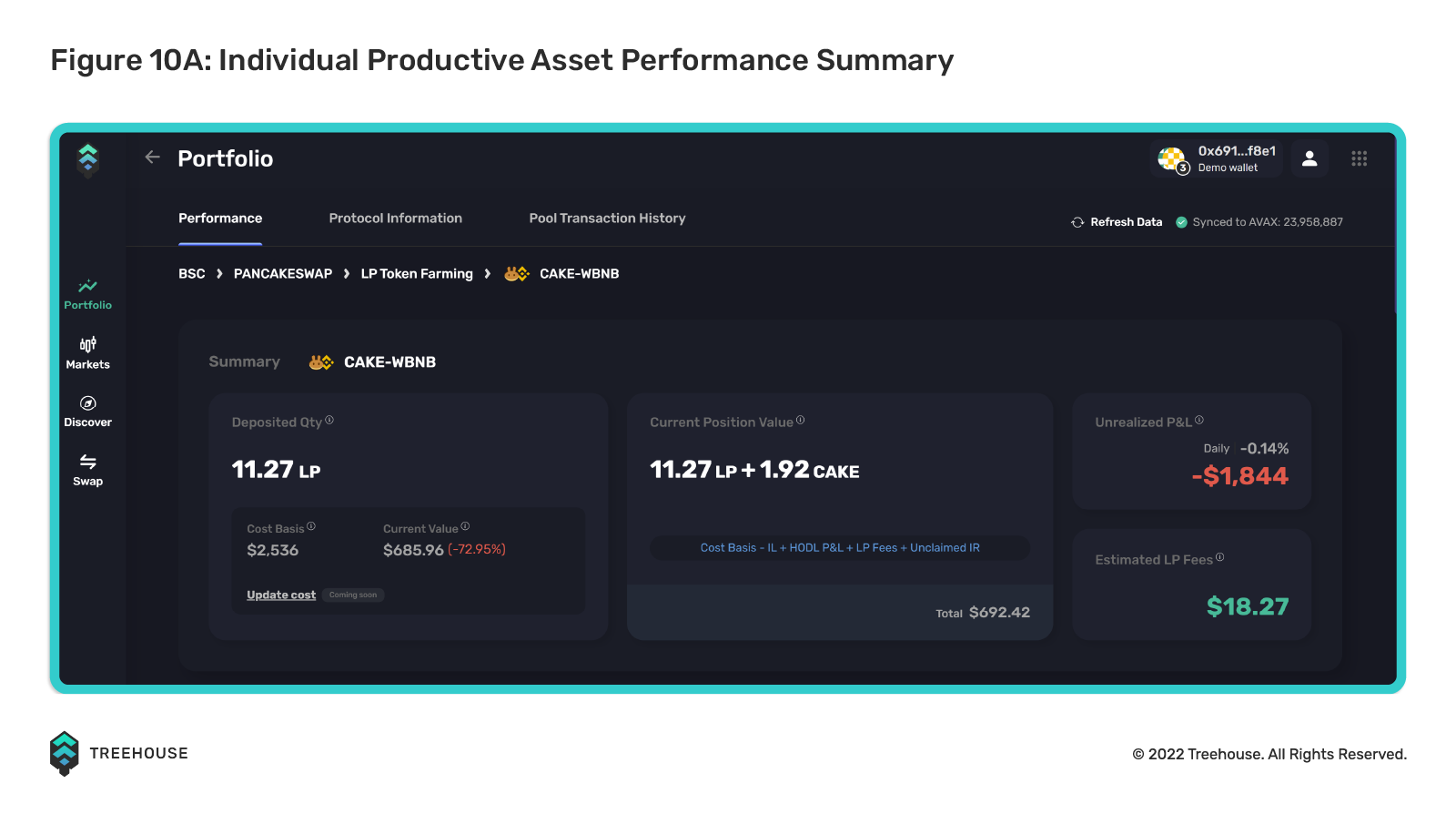Click the Current Value info icon

click(465, 526)
